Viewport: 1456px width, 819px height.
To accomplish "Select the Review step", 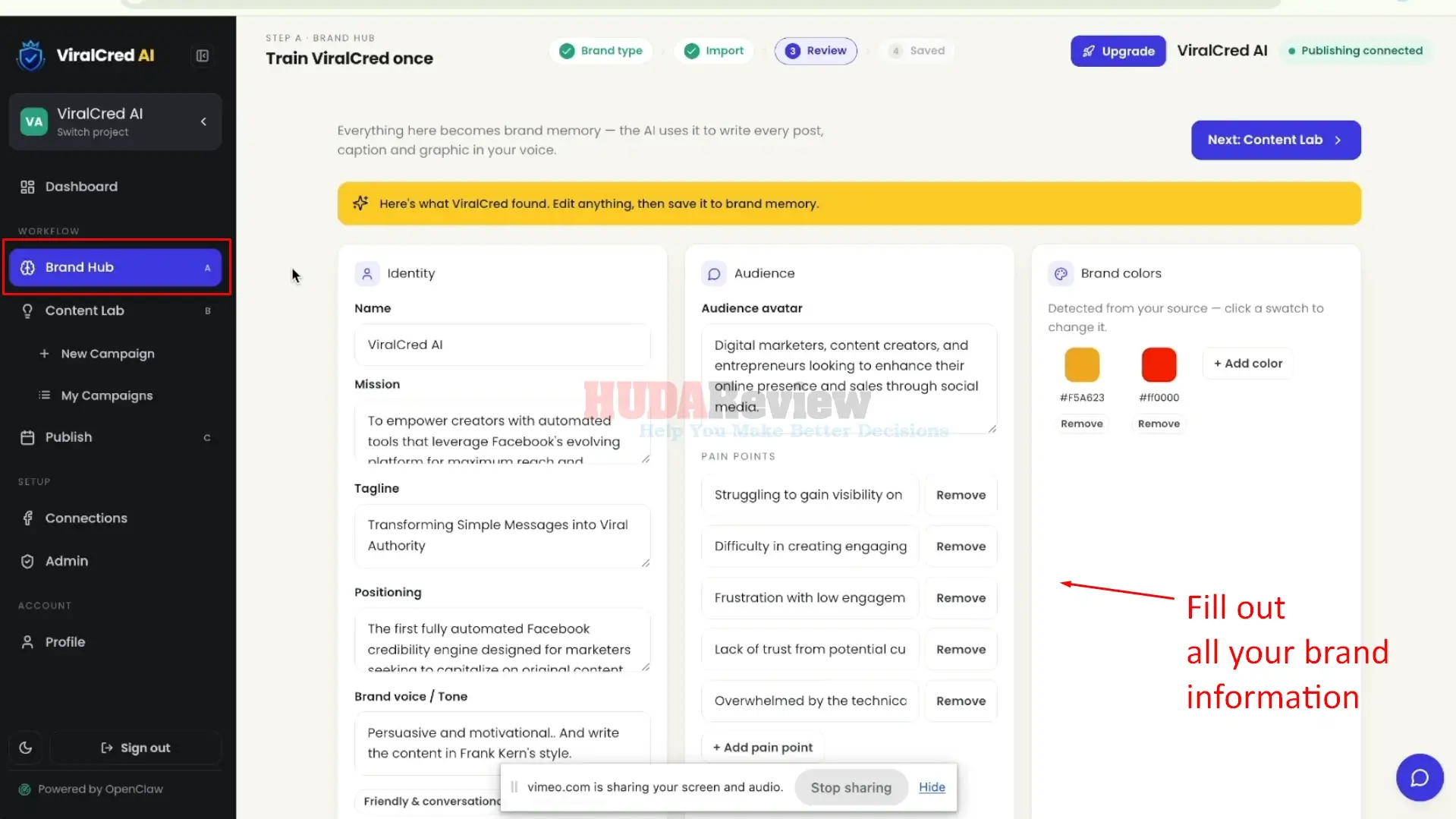I will tap(816, 51).
